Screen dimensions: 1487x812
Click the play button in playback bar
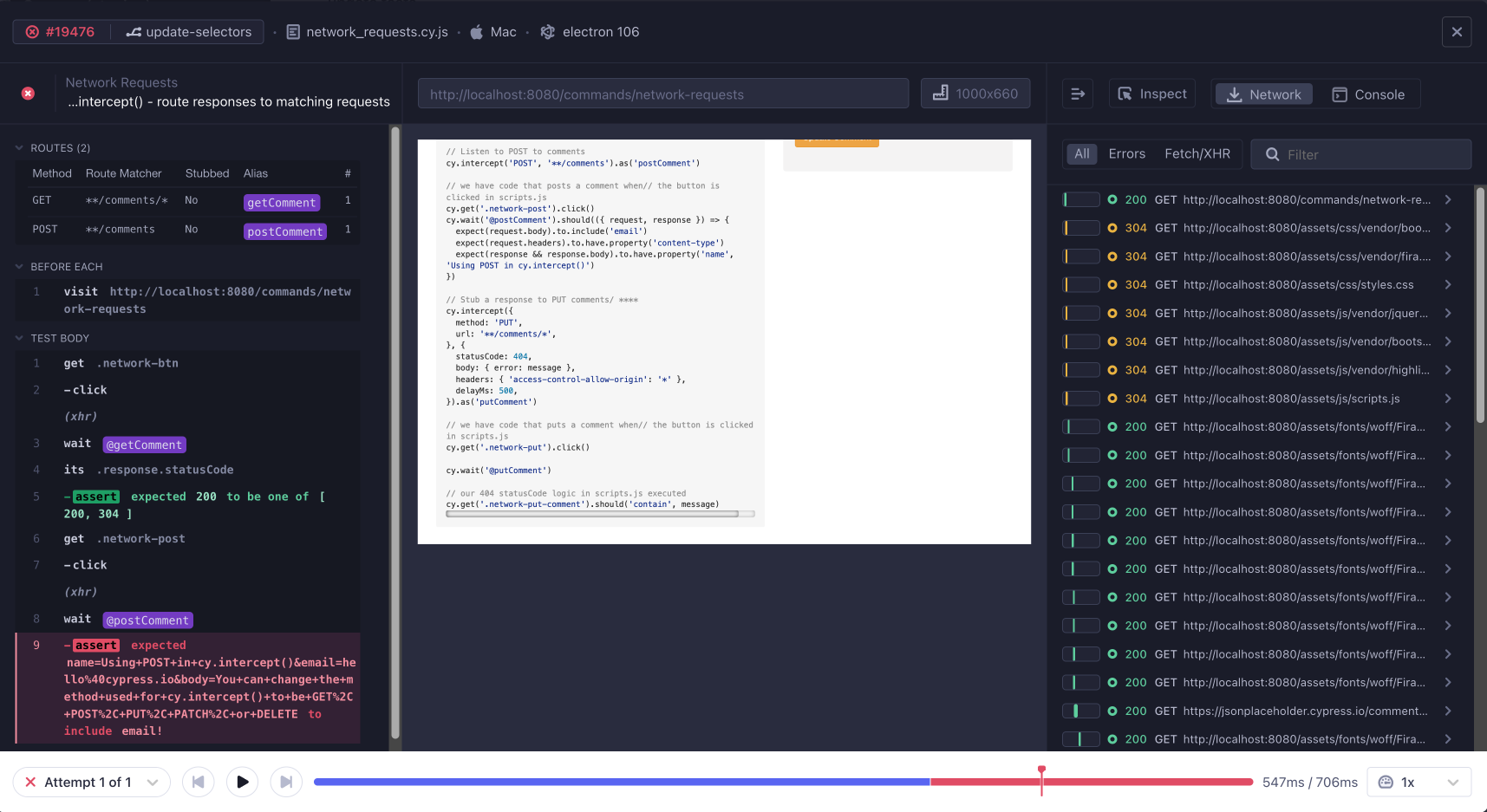243,782
